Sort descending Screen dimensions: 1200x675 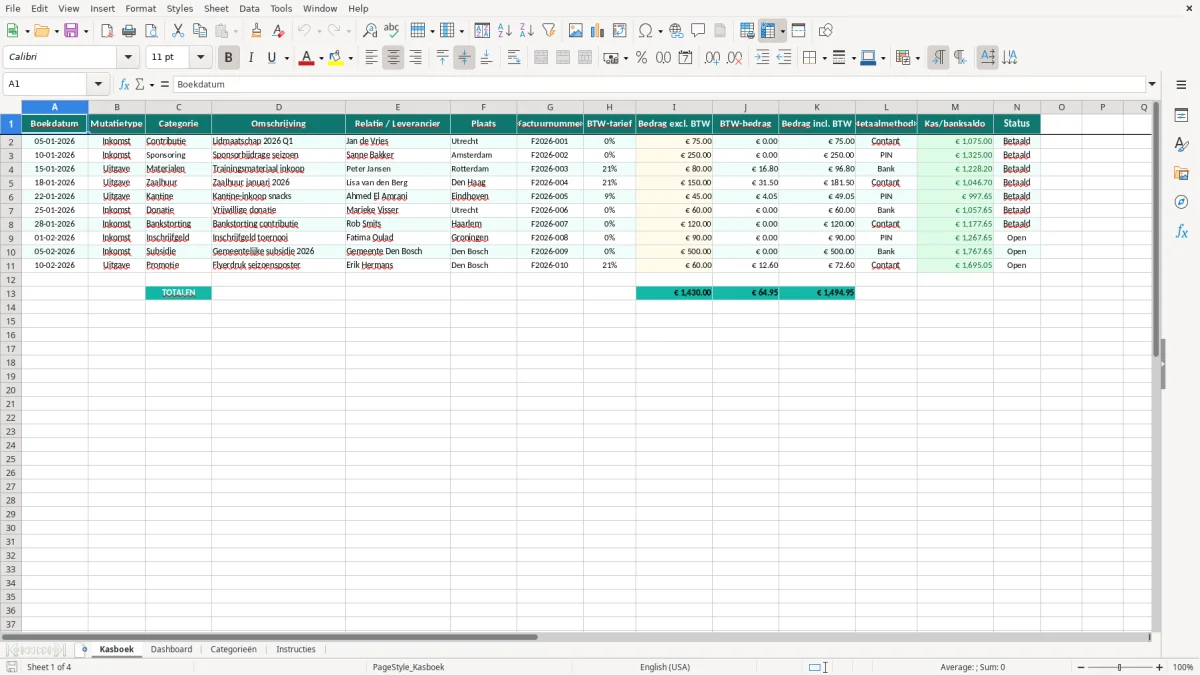526,31
